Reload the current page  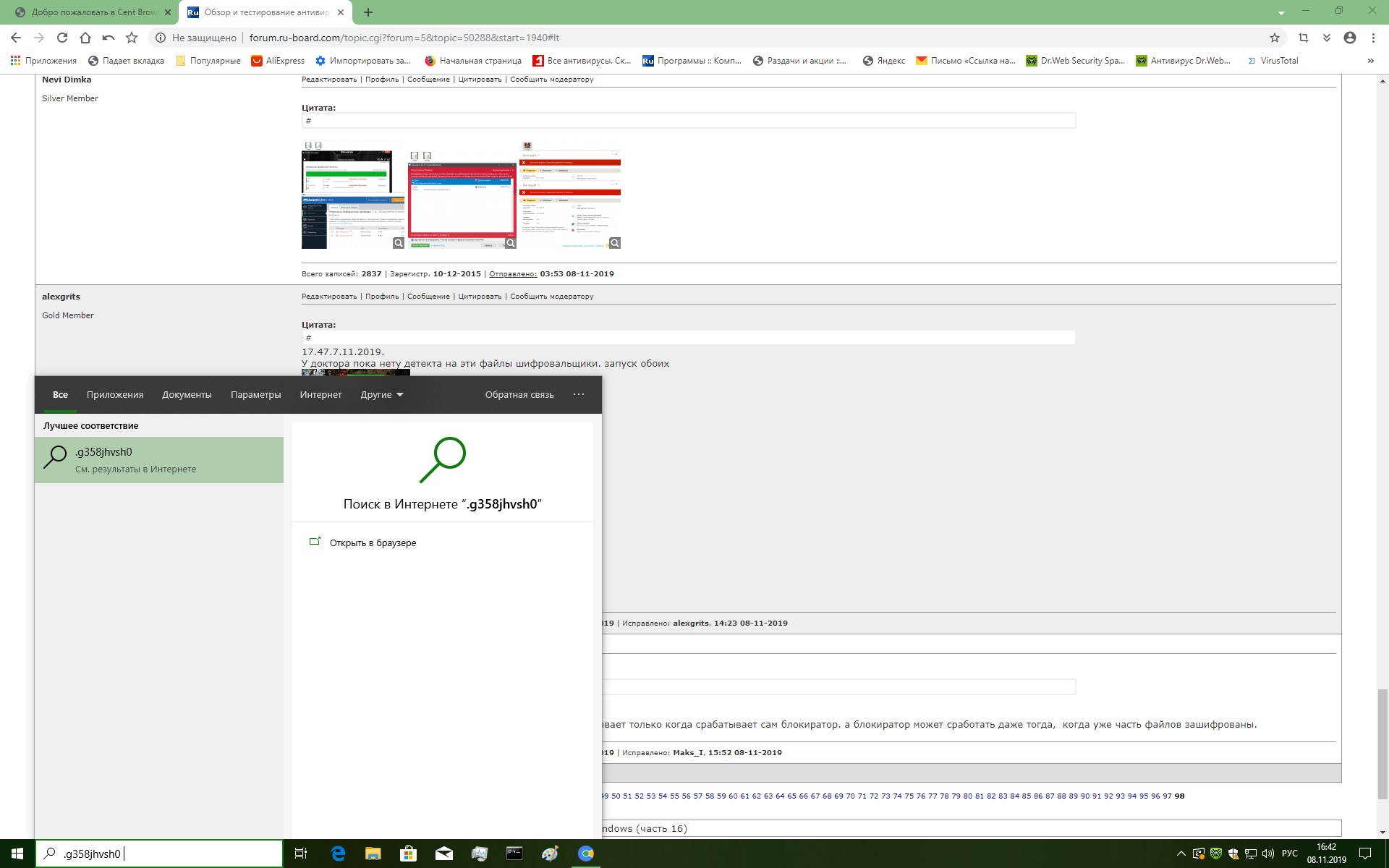[x=62, y=38]
